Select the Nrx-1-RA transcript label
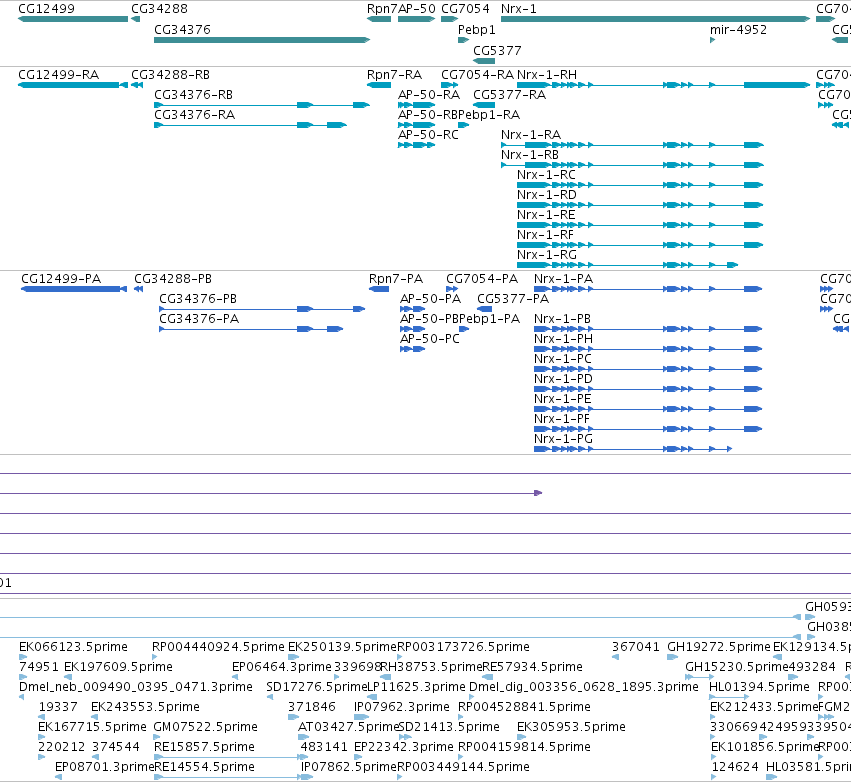The image size is (851, 782). tap(531, 135)
